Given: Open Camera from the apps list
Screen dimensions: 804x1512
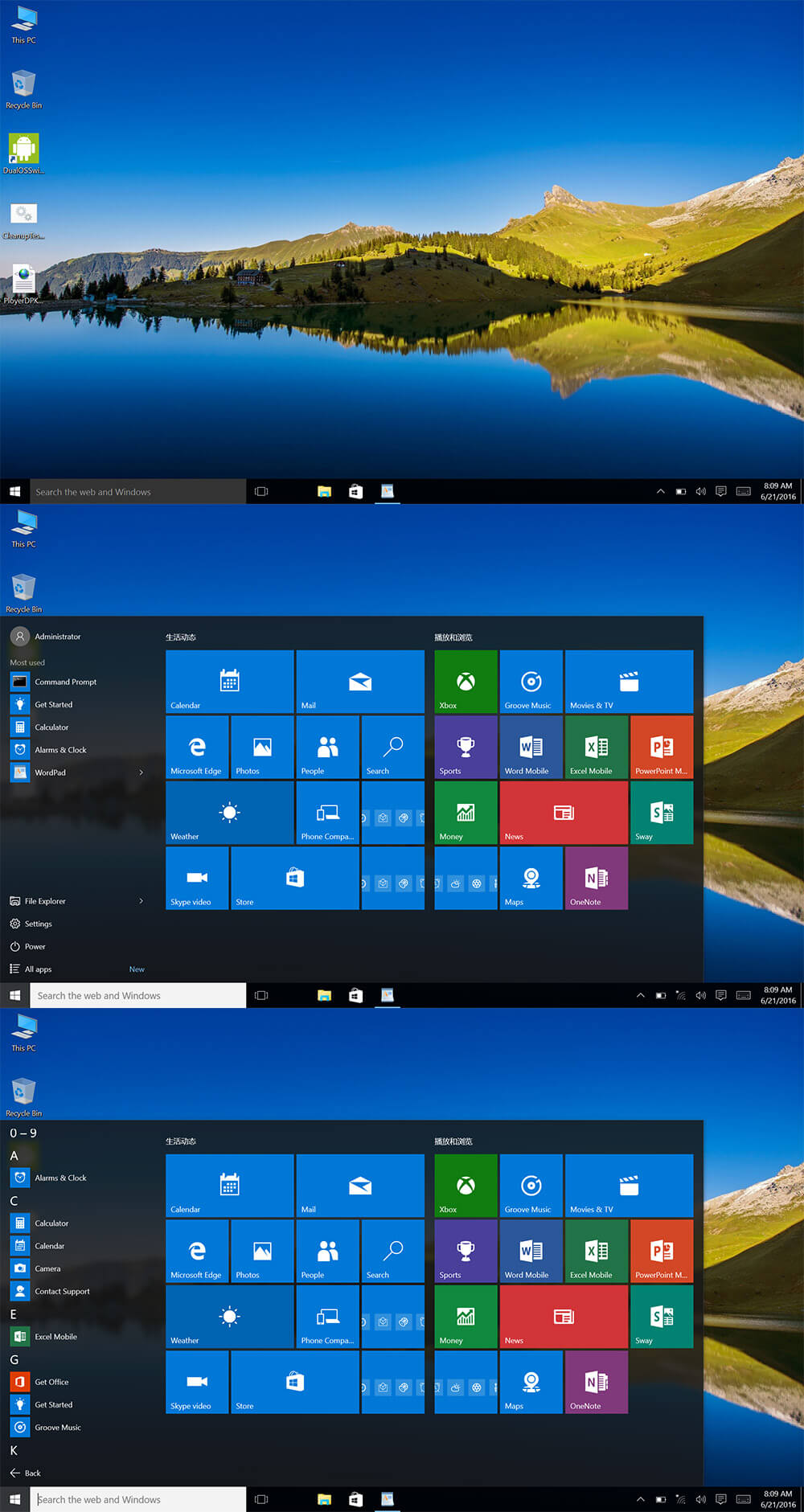Looking at the screenshot, I should [78, 1268].
